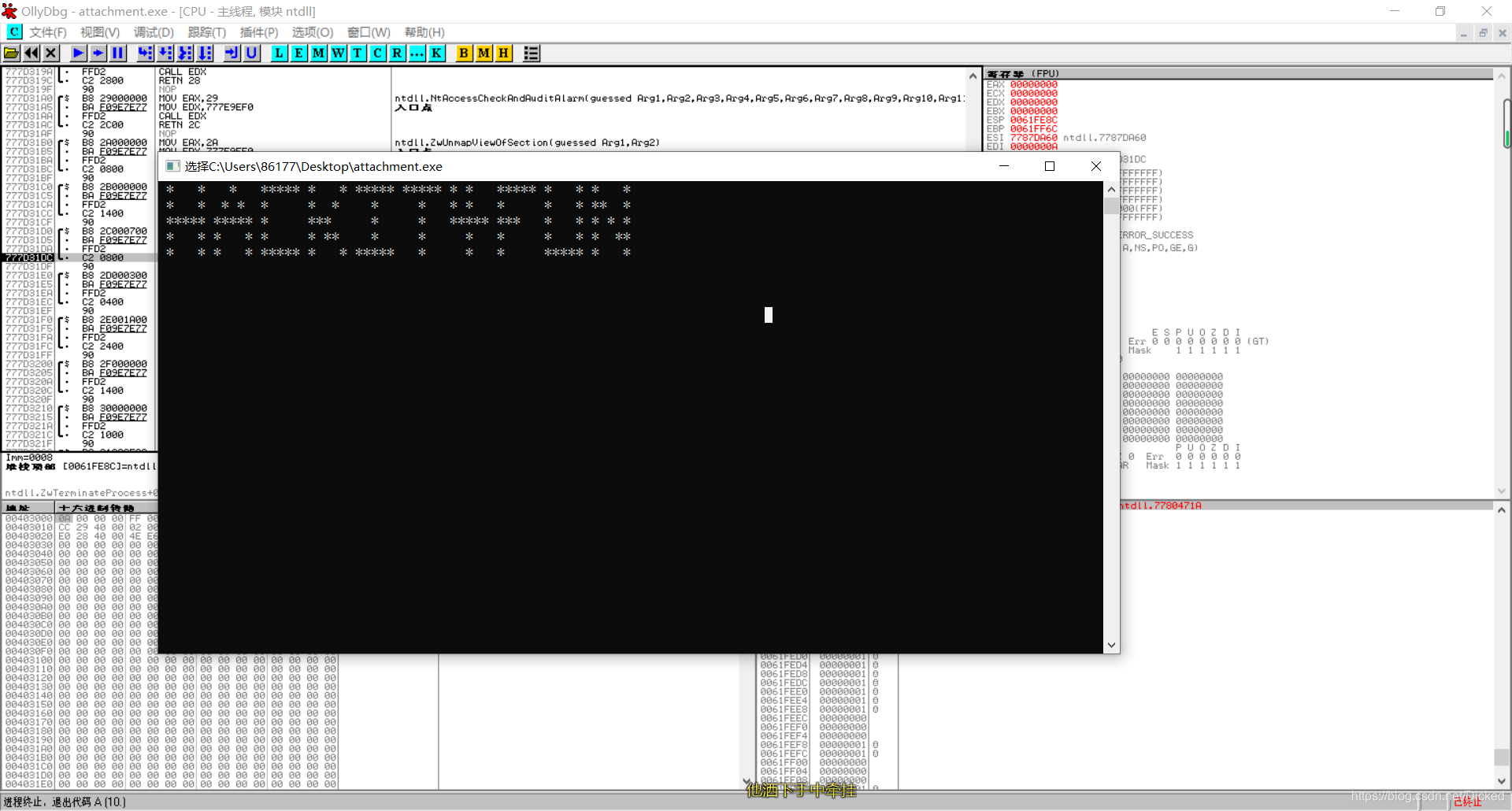Click the Trace Into toolbar icon
The width and height of the screenshot is (1512, 811).
[185, 53]
